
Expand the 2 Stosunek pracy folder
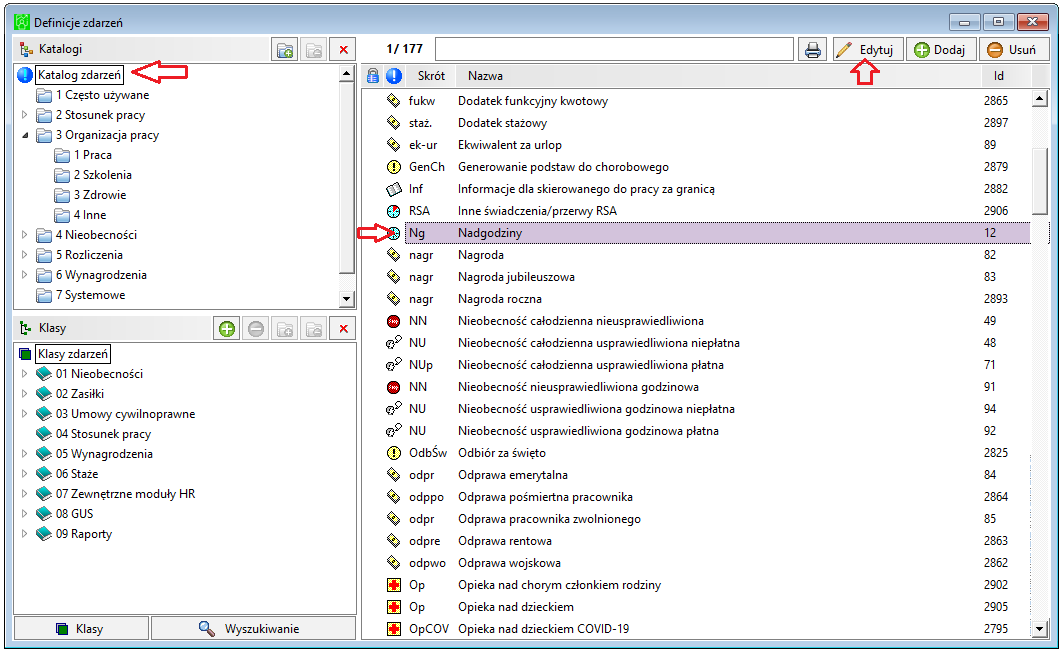[25, 115]
